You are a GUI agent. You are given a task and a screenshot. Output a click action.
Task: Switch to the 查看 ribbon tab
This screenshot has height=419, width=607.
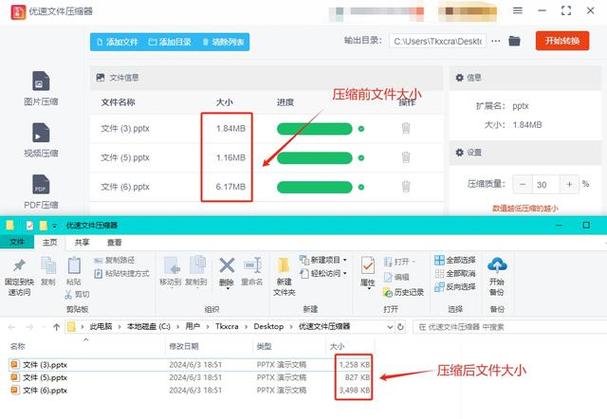(114, 242)
